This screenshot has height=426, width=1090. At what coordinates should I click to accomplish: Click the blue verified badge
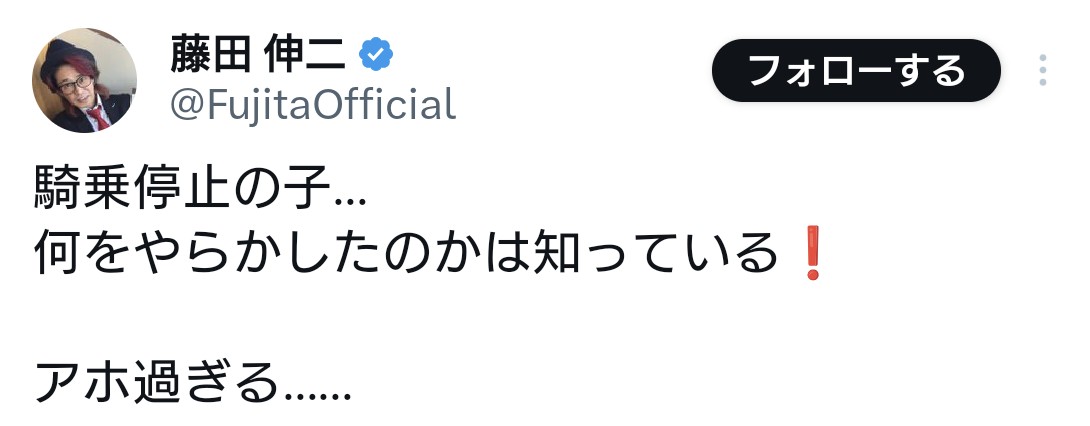coord(376,55)
